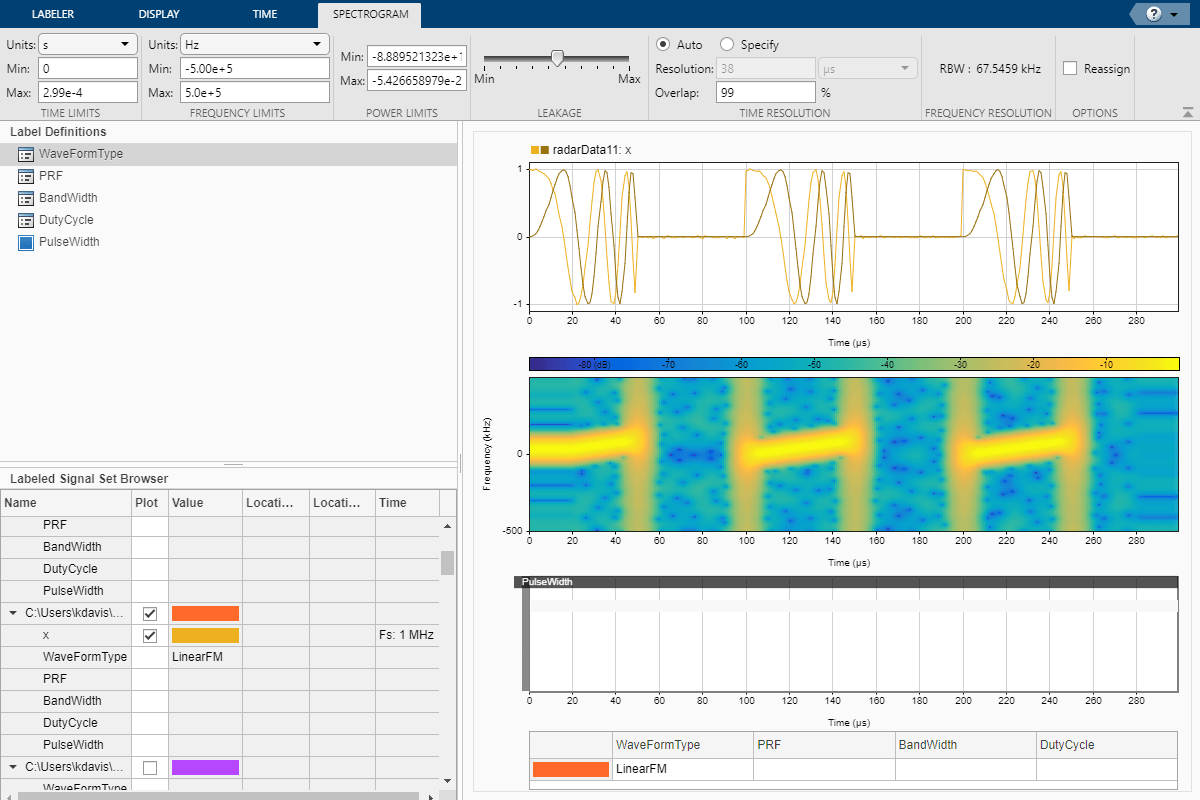The height and width of the screenshot is (800, 1200).
Task: Click the DutyCycle label definition icon
Action: click(x=26, y=220)
